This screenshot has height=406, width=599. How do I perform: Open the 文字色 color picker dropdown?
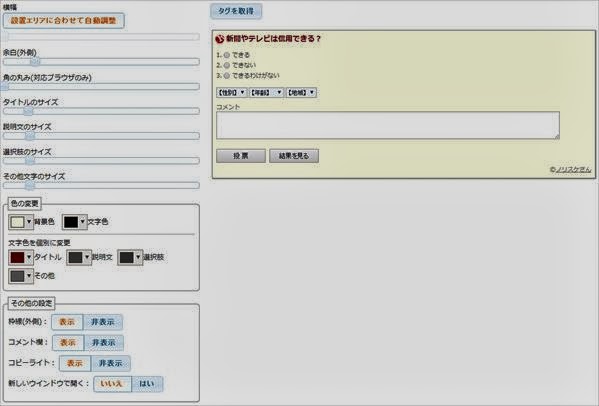click(x=74, y=222)
